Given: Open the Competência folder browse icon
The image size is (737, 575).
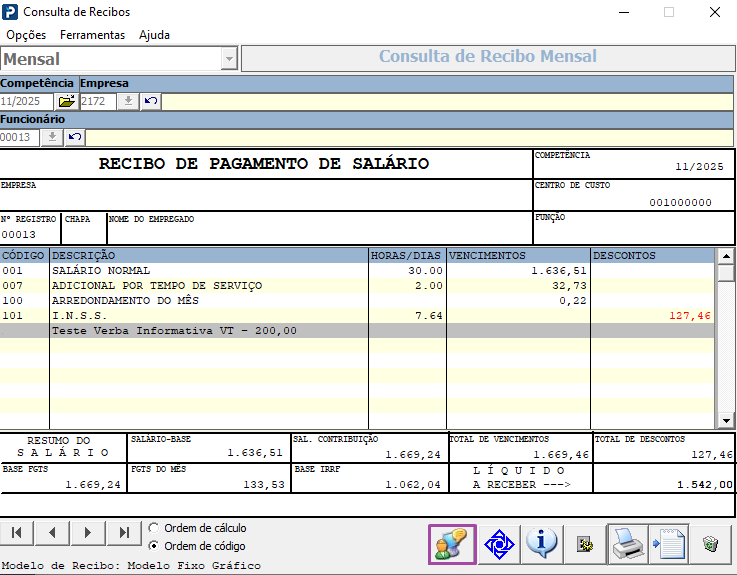Looking at the screenshot, I should pos(67,101).
